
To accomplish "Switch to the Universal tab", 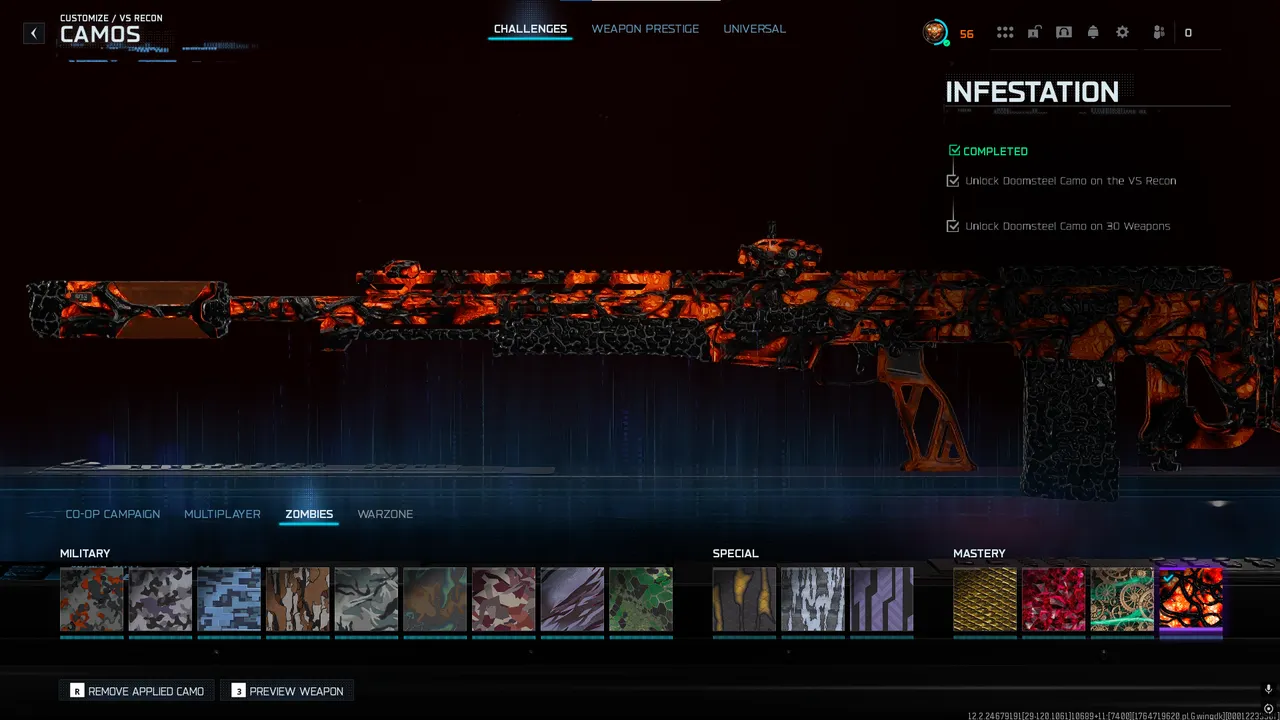I will pyautogui.click(x=754, y=29).
